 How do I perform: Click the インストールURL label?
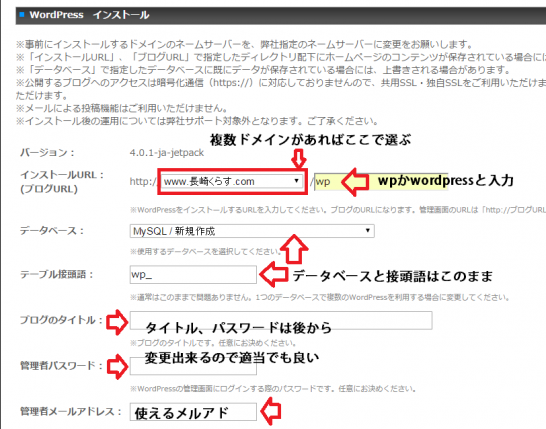[x=62, y=175]
